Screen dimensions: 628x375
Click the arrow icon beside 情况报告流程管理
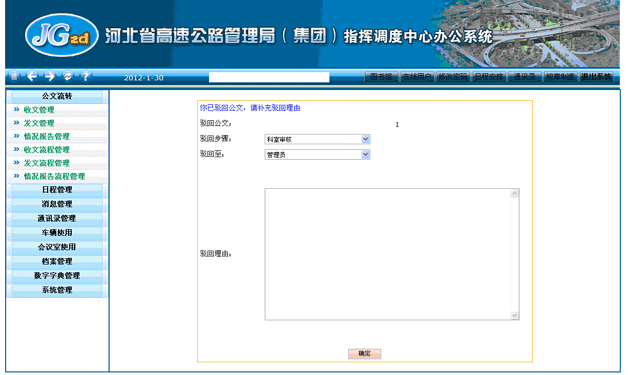point(16,176)
